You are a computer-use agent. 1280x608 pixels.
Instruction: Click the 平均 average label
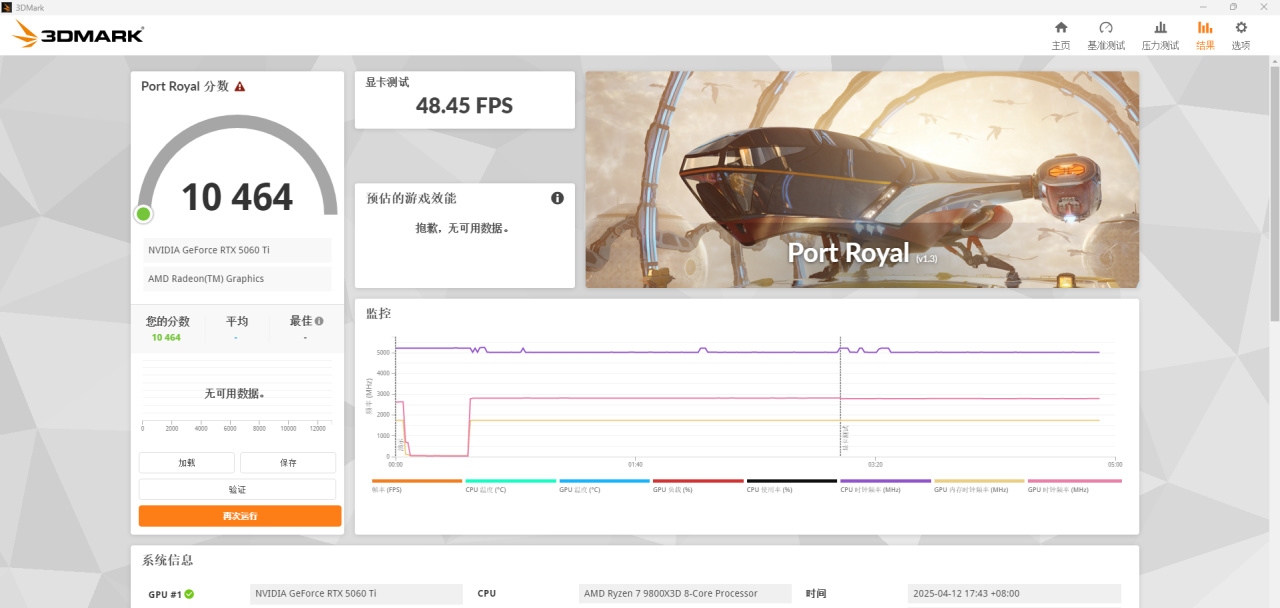click(237, 321)
